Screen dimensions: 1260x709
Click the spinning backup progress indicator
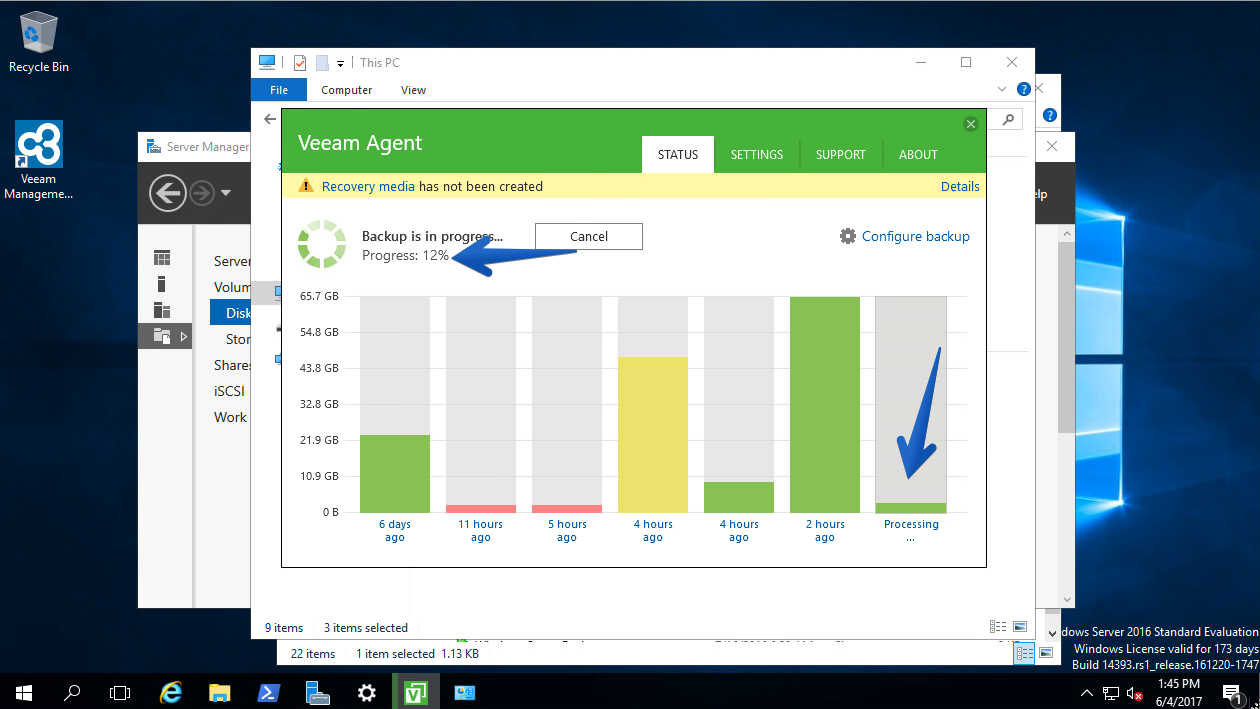(323, 245)
